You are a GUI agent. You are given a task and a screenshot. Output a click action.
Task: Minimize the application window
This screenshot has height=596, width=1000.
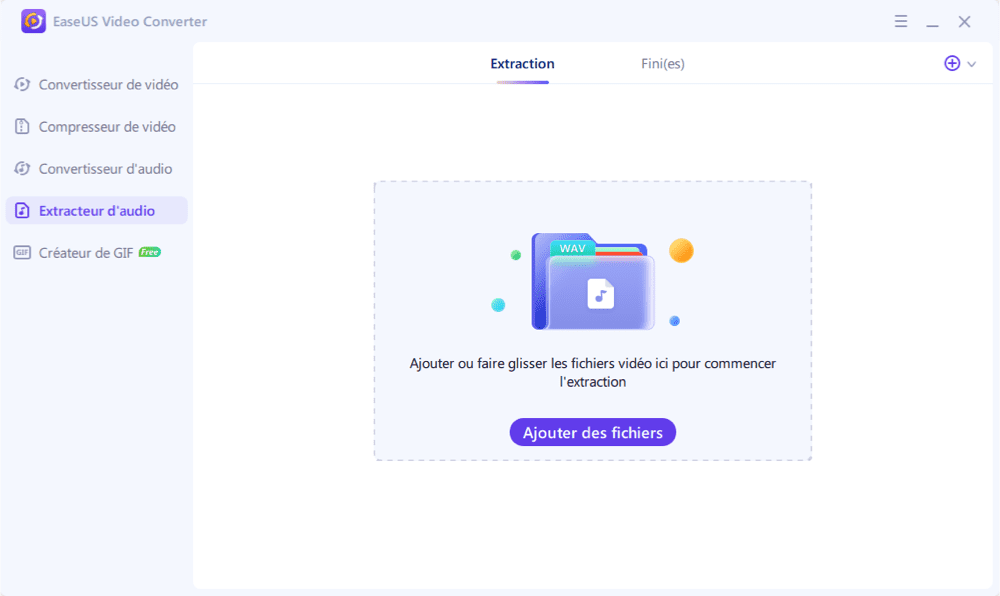932,22
